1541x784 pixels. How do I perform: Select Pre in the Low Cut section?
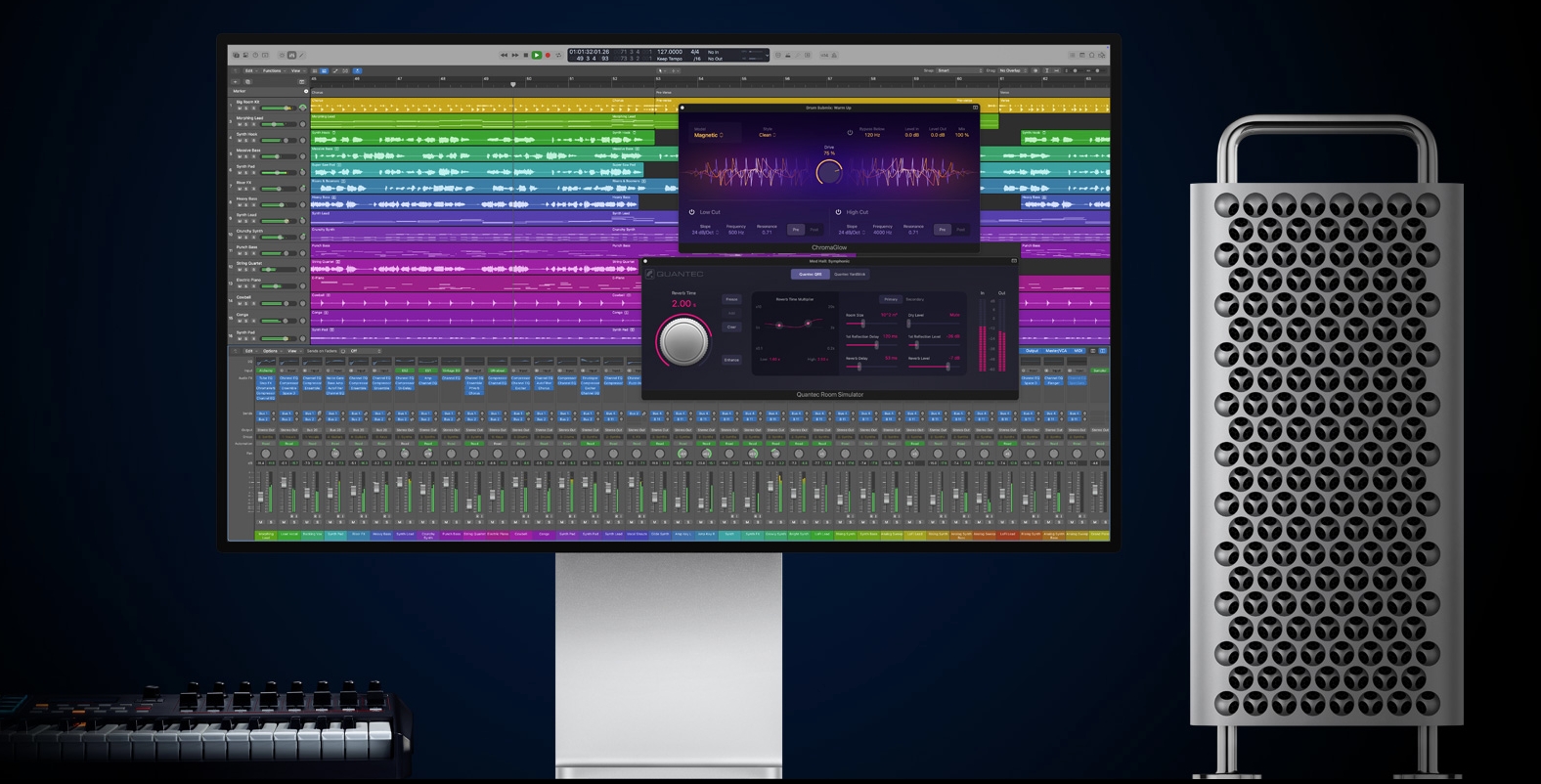tap(796, 230)
